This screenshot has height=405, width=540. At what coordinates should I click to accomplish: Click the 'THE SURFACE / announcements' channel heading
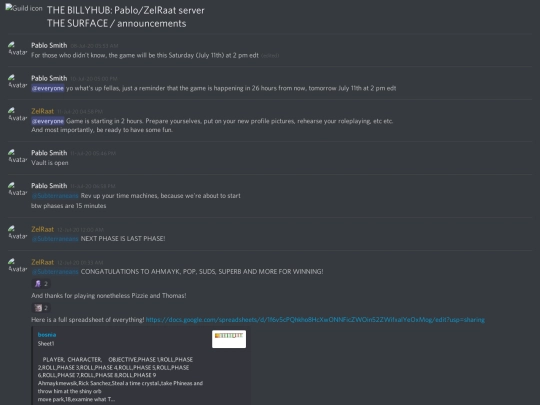[x=116, y=23]
